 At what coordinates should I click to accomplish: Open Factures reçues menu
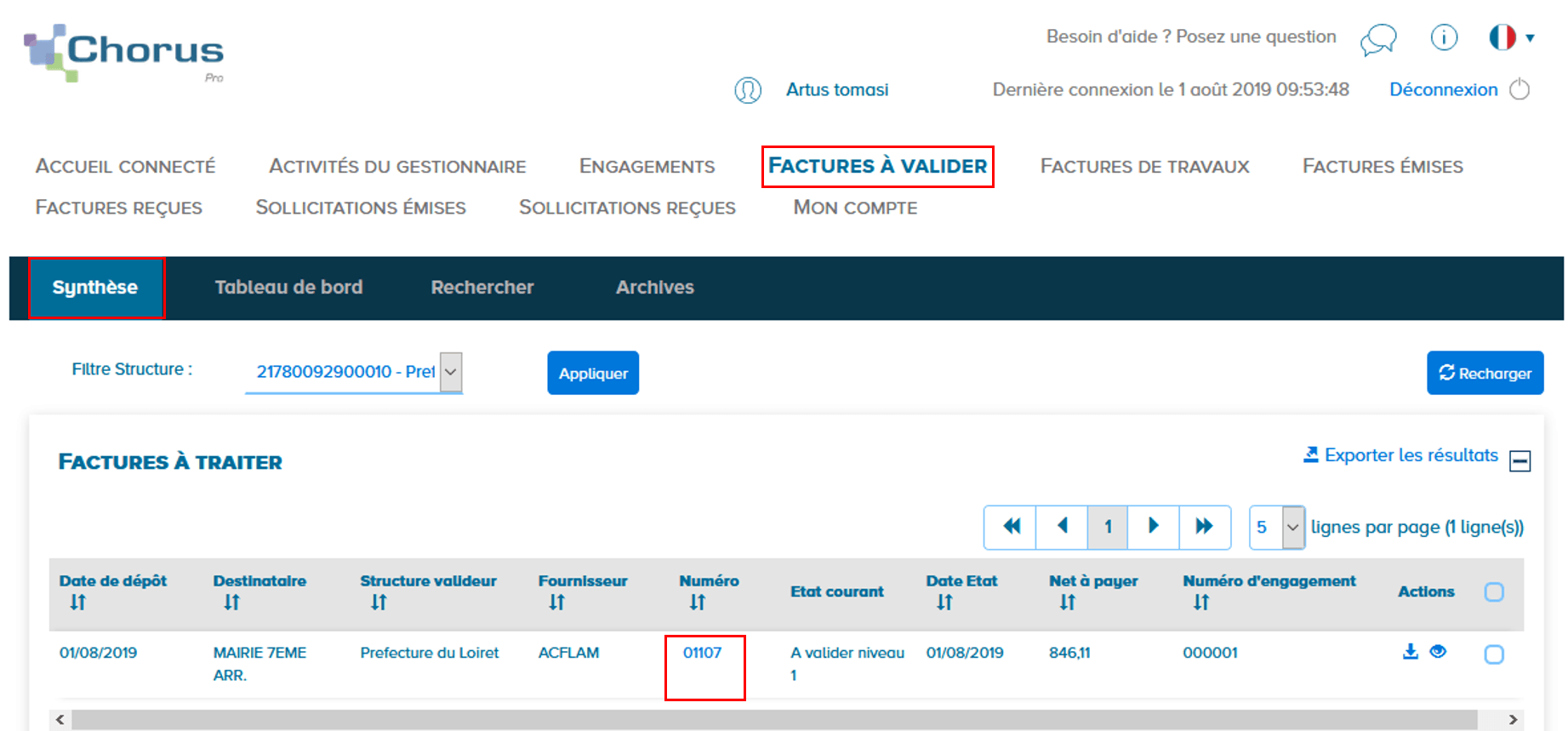pyautogui.click(x=118, y=208)
